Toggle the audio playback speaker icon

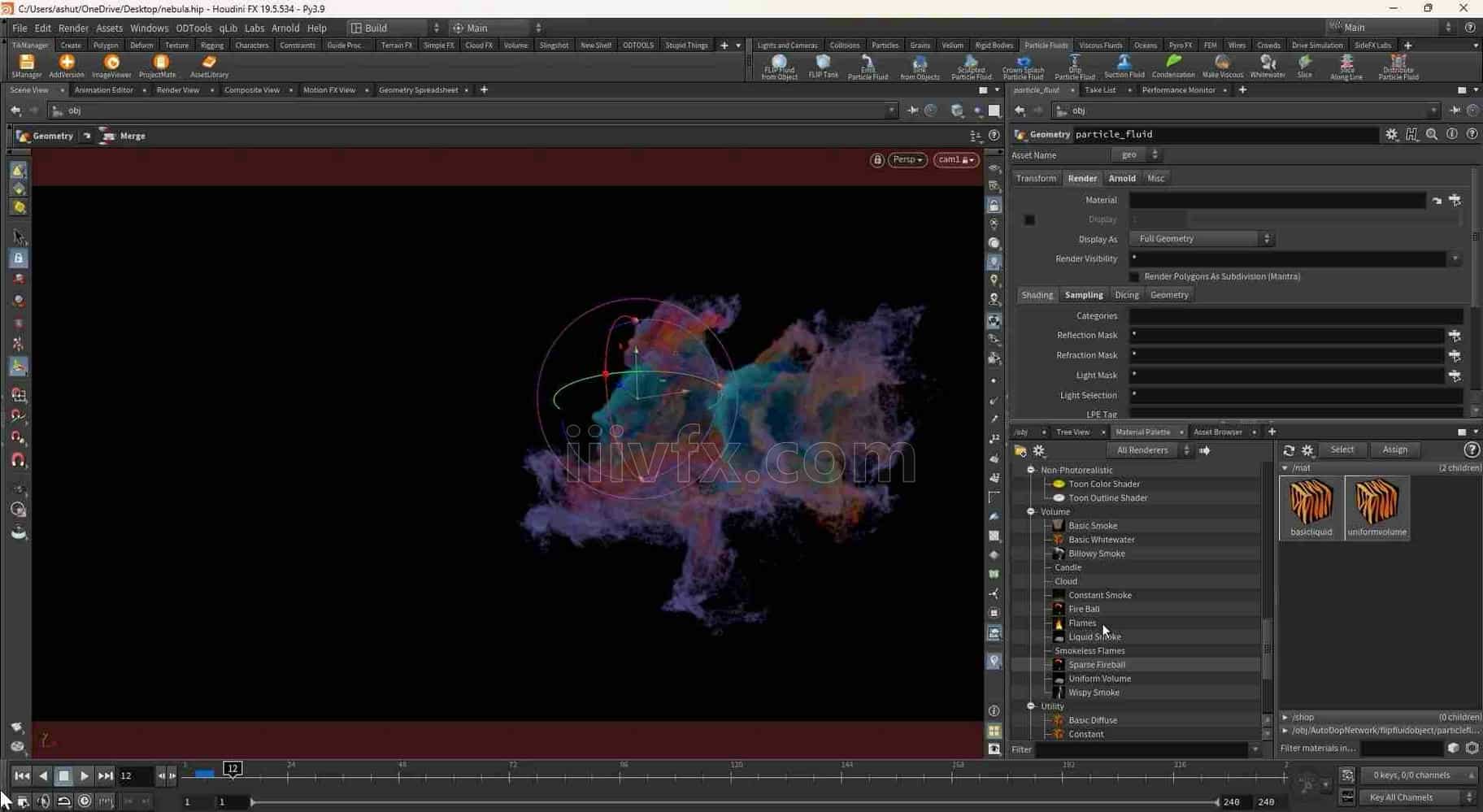[x=43, y=801]
